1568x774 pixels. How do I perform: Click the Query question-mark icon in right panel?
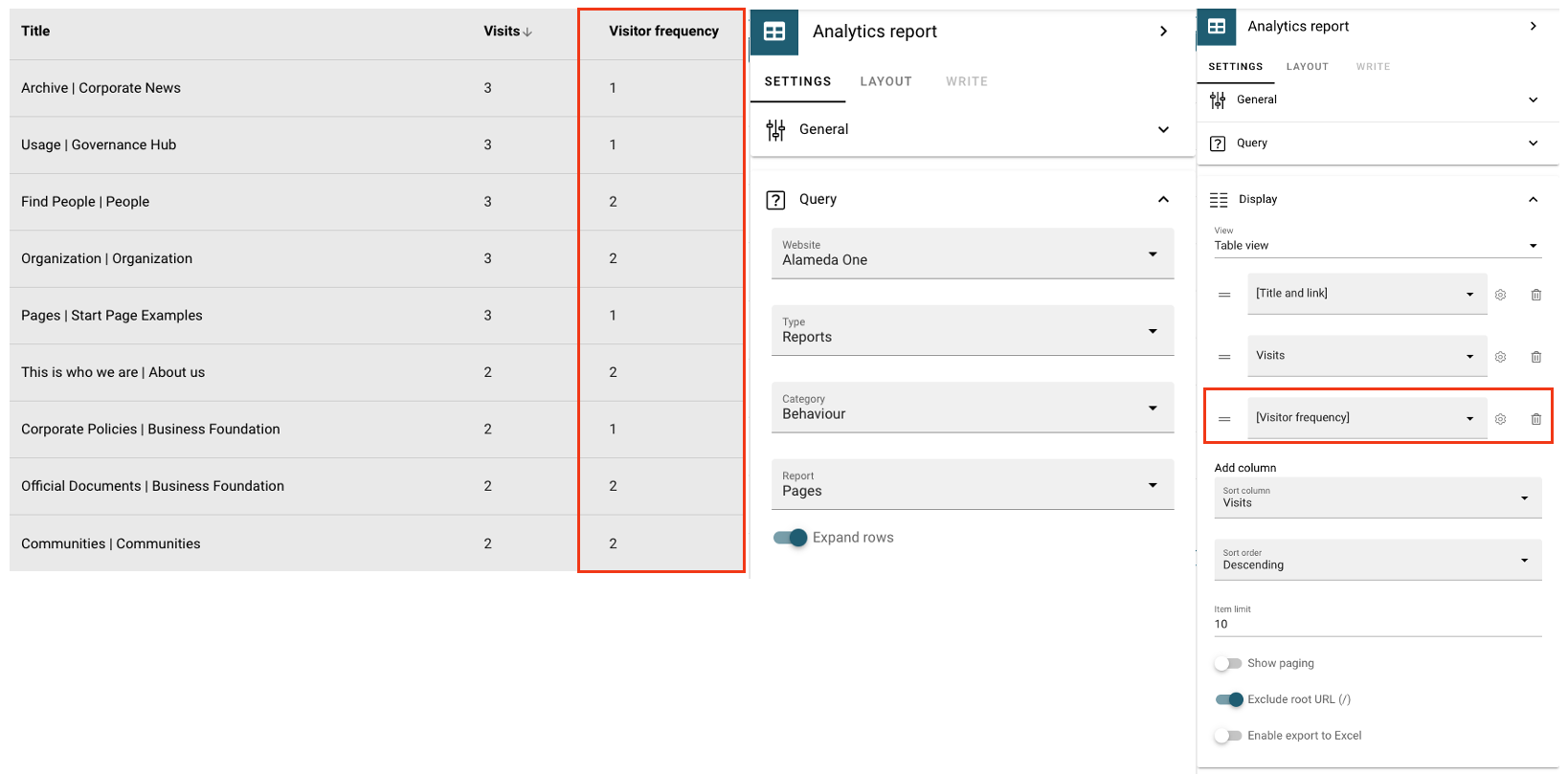pyautogui.click(x=1218, y=144)
